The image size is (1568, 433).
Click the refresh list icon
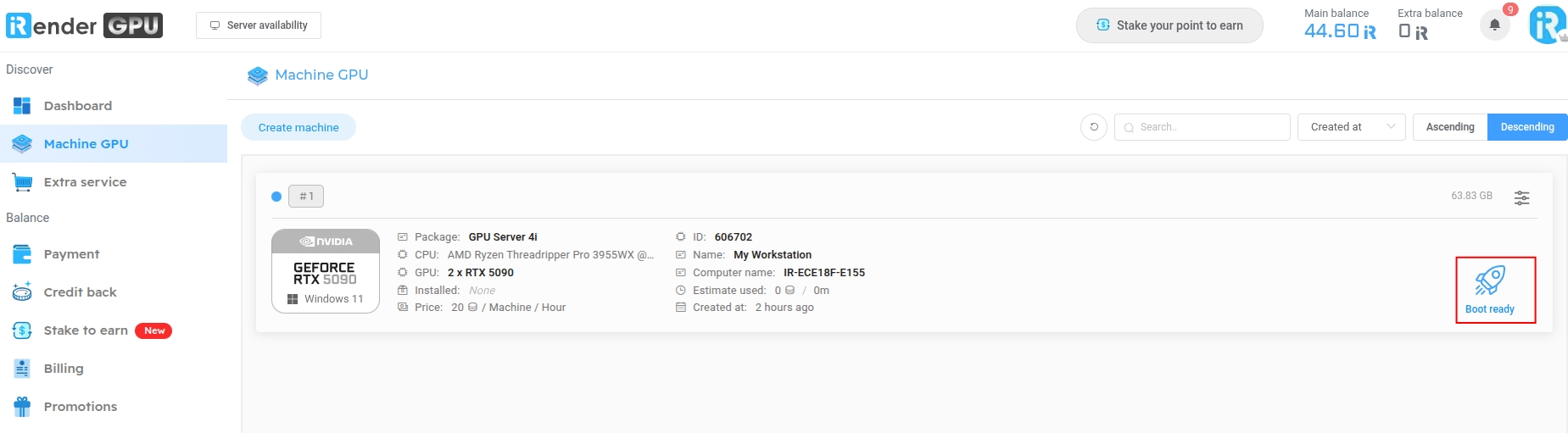coord(1094,127)
